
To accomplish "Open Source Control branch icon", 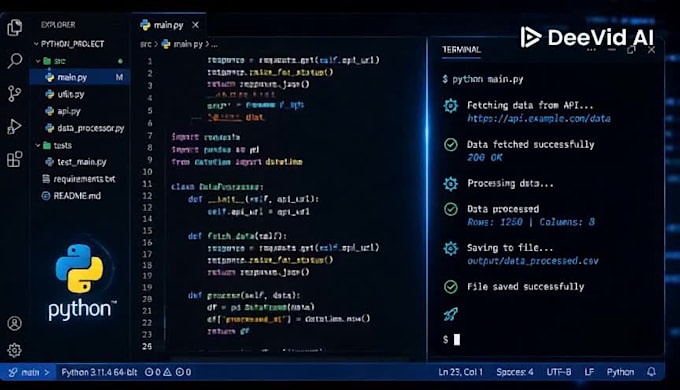I will coord(14,93).
